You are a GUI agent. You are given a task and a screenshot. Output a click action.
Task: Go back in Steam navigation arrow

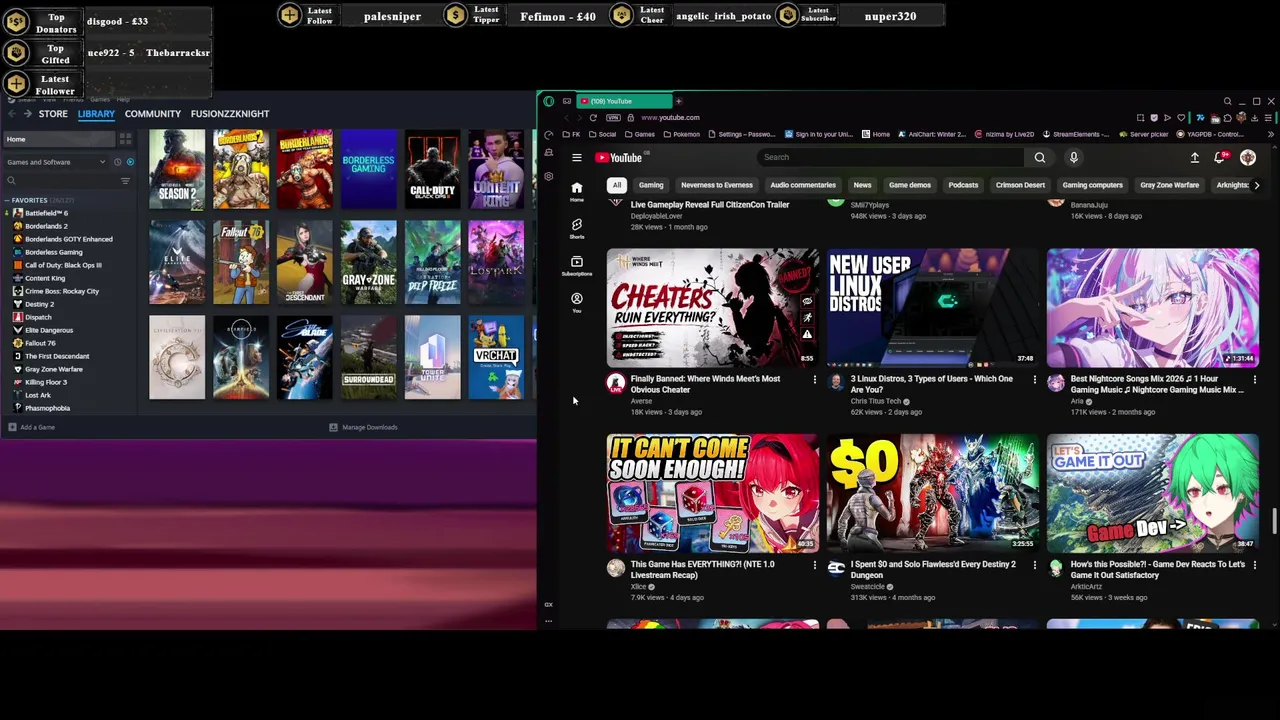(x=13, y=114)
